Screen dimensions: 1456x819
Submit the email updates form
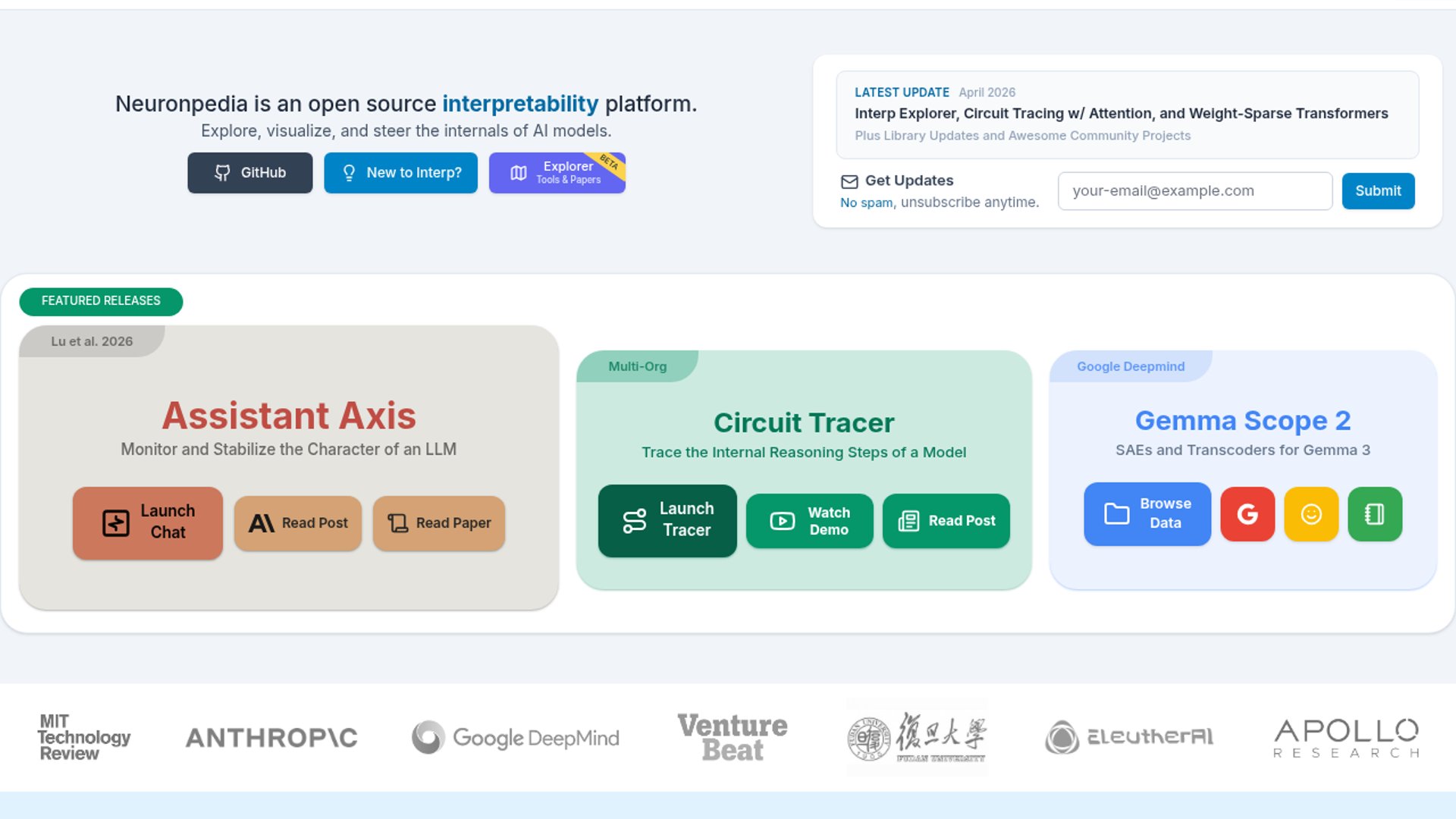click(1378, 191)
